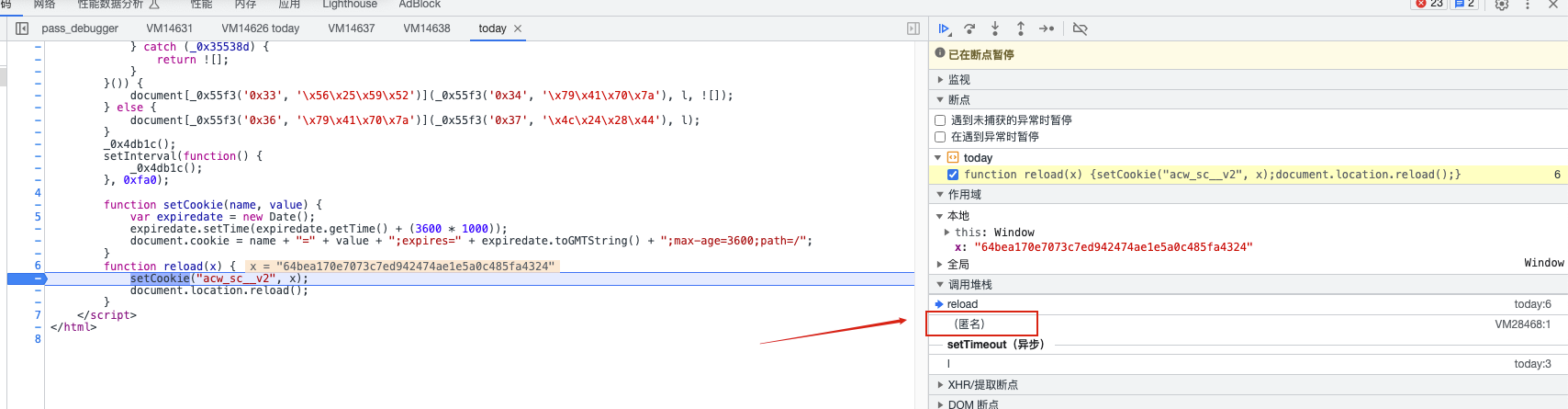Toggle pause on caught exceptions checkbox
Image resolution: width=1568 pixels, height=409 pixels.
click(940, 137)
